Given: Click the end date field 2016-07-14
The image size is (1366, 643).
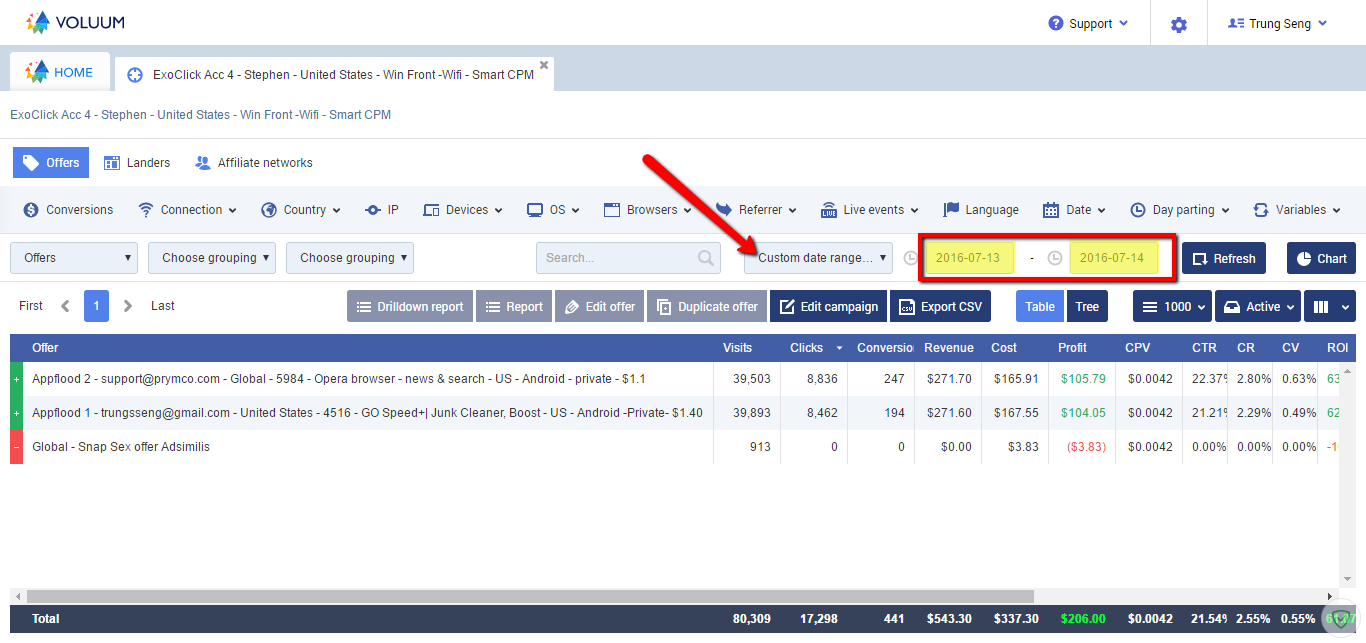Looking at the screenshot, I should (1114, 258).
